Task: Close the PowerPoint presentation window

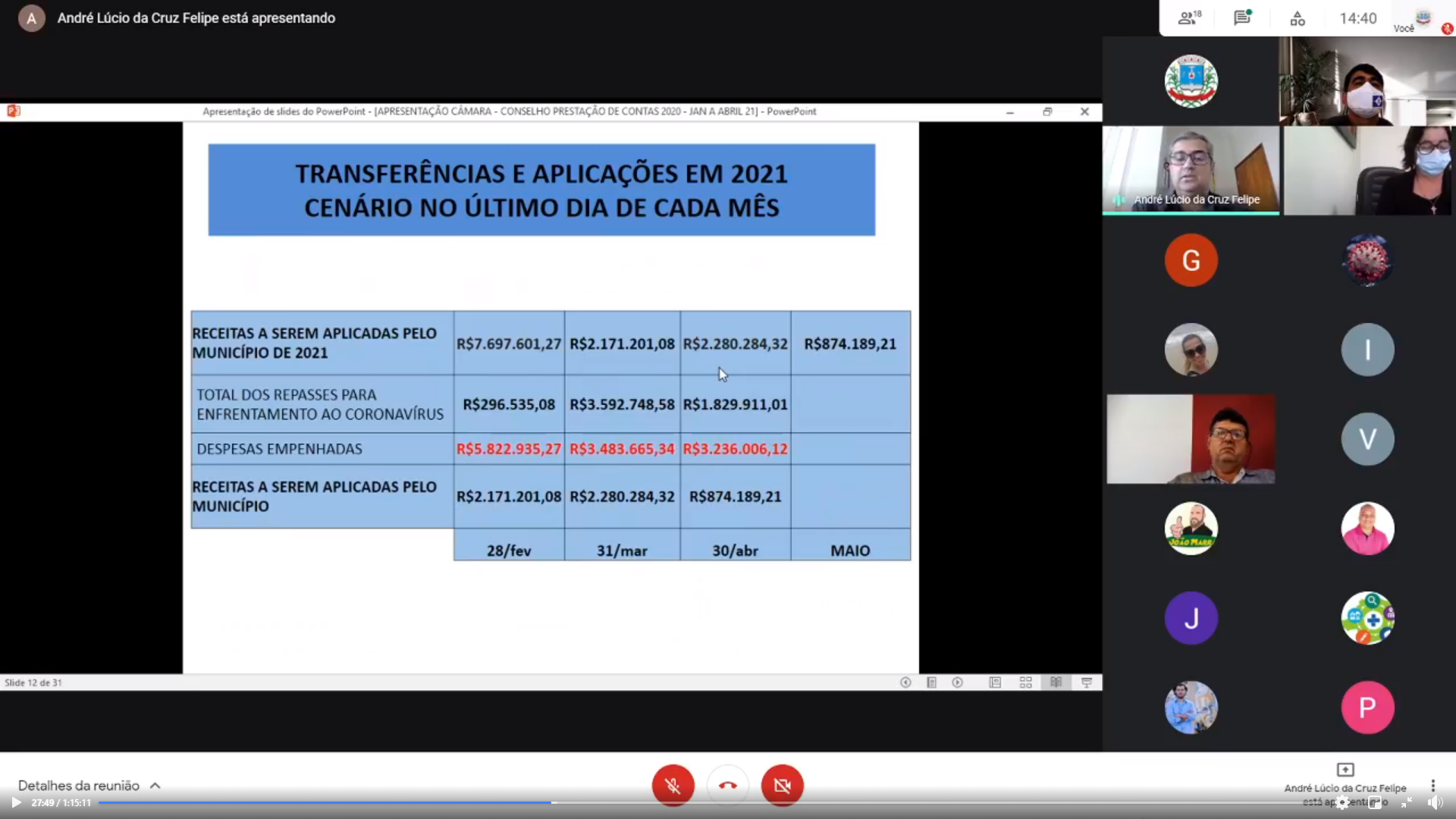Action: pos(1084,111)
